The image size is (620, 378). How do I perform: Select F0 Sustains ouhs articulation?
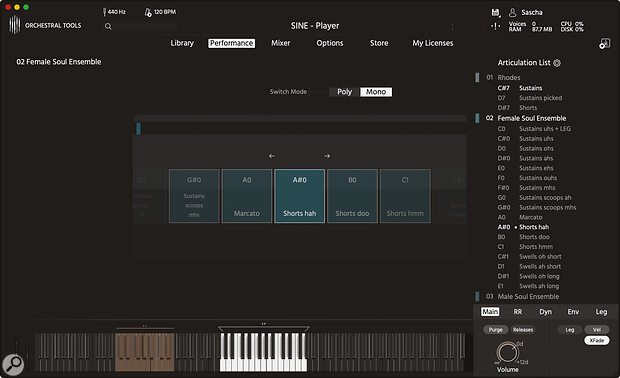click(x=527, y=178)
